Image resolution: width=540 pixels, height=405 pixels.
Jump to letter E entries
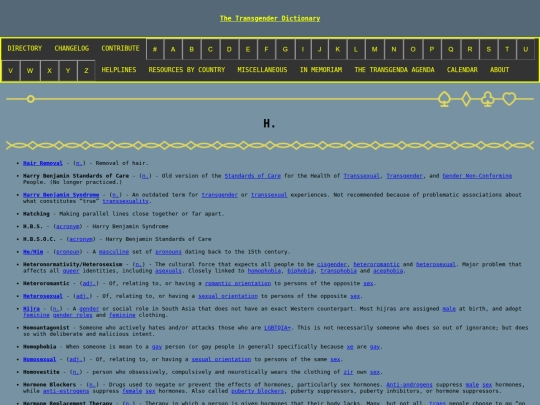[248, 49]
